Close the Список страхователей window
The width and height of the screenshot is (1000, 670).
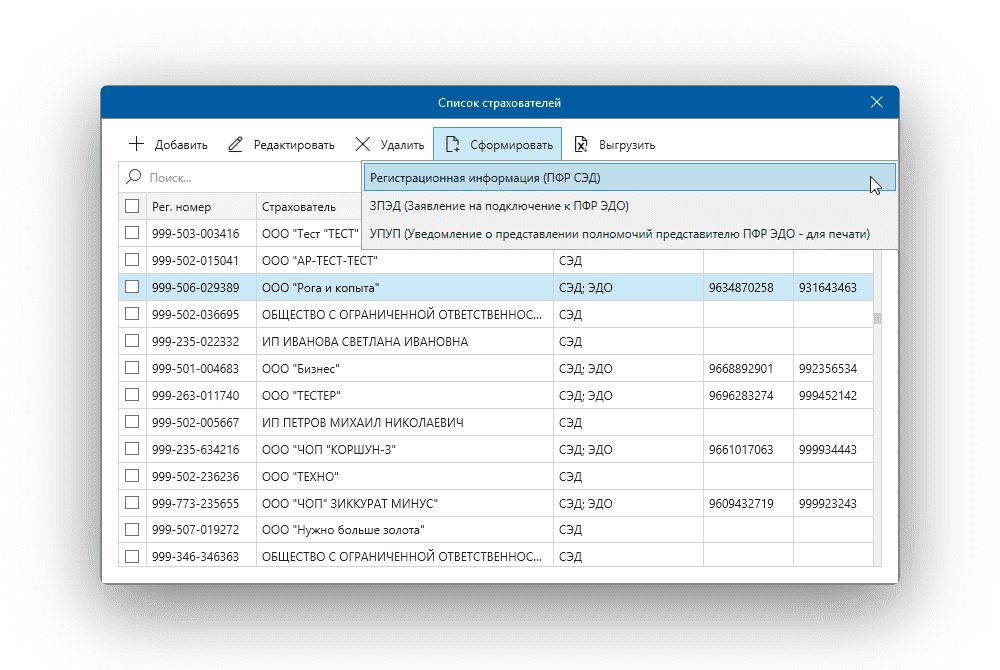tap(876, 102)
